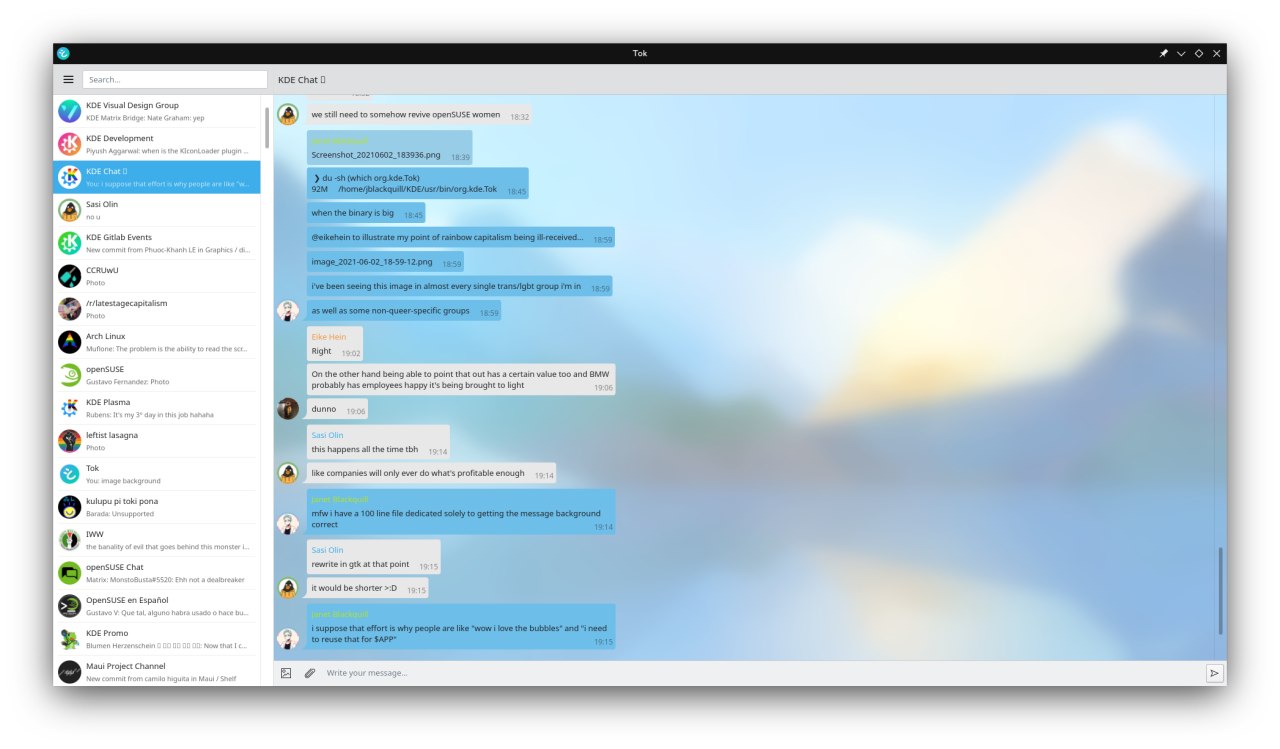Open Sasi Olin chat in the chat list
Image resolution: width=1280 pixels, height=749 pixels.
(156, 210)
